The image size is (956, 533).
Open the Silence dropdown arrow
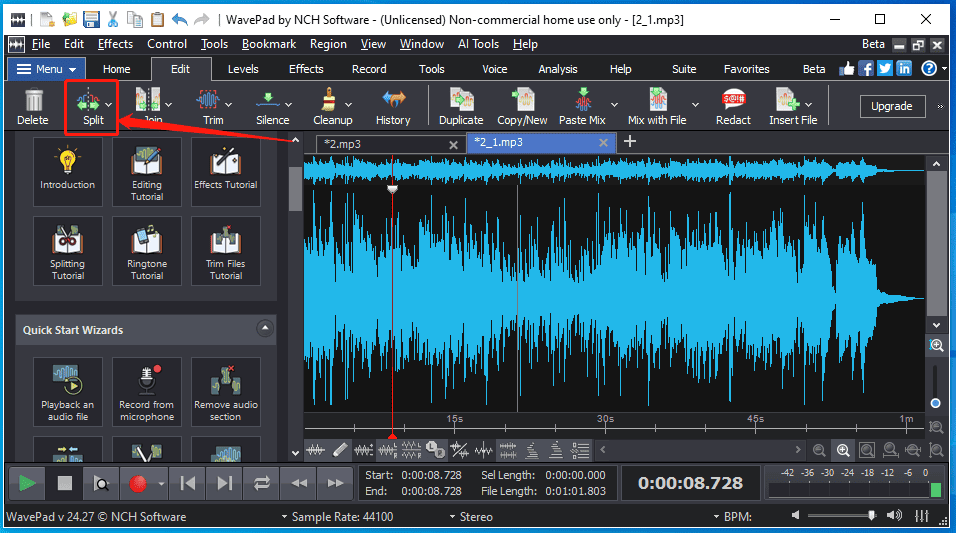288,104
